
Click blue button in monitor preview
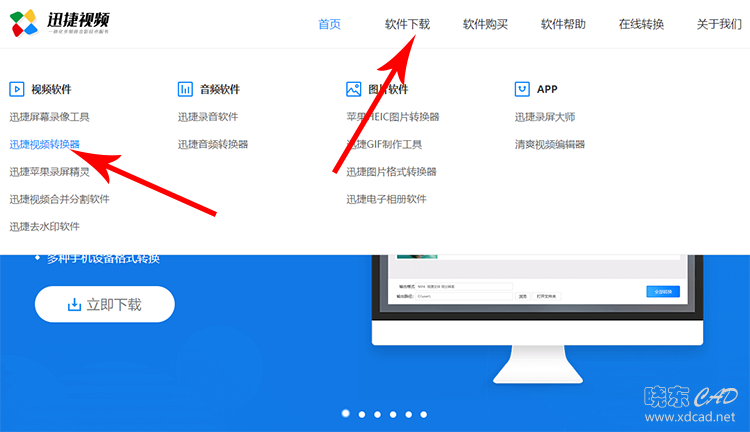point(663,291)
